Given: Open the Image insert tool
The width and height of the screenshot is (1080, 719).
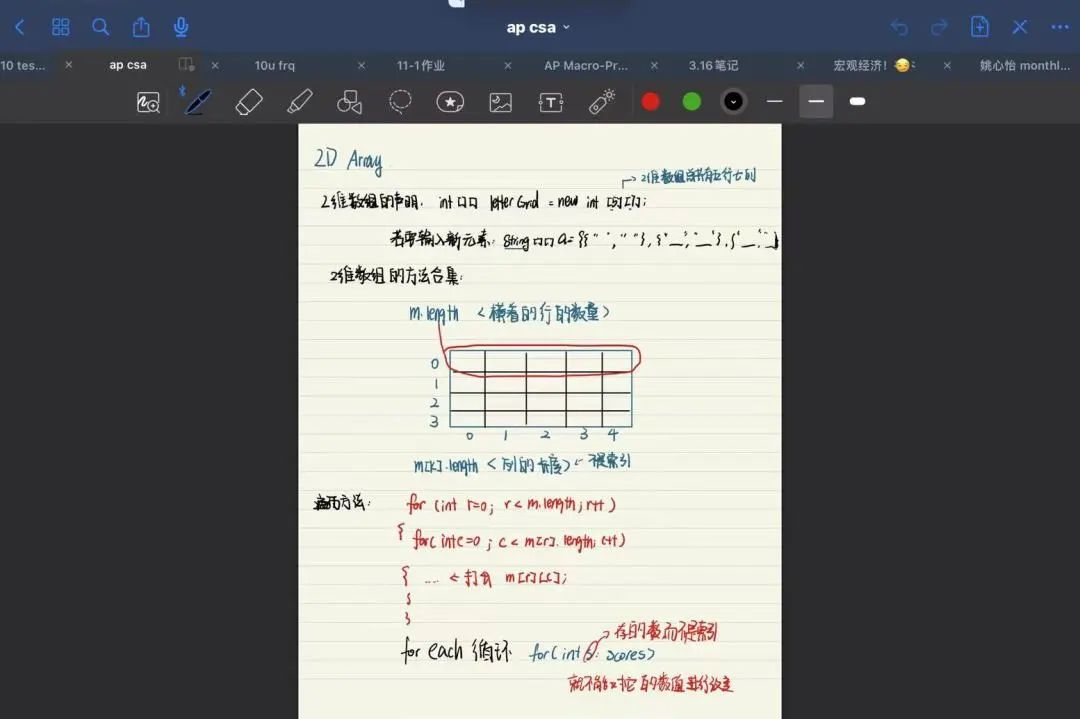Looking at the screenshot, I should click(500, 102).
